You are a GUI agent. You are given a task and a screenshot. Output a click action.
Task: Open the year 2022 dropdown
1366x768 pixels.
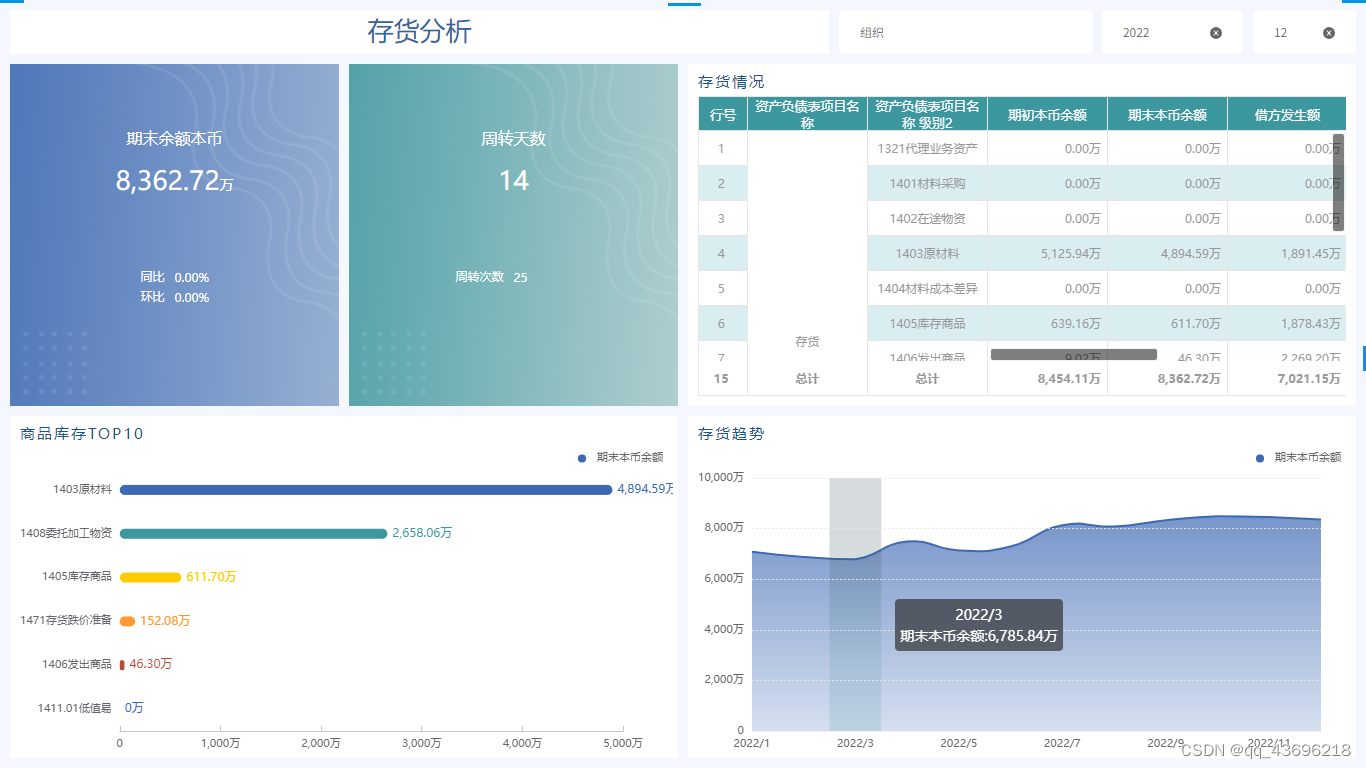point(1172,32)
